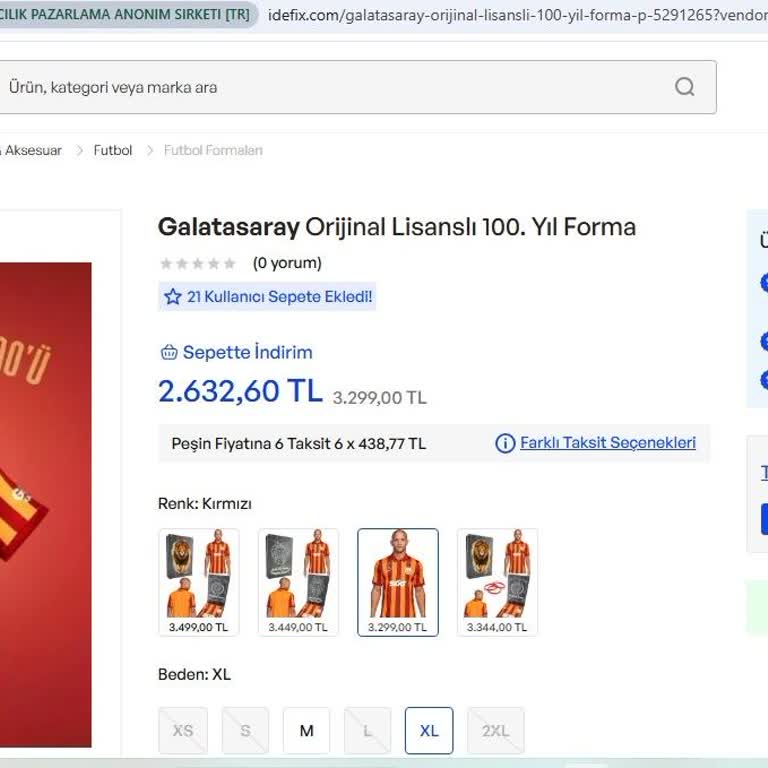Click the search magnifier icon

pos(684,87)
